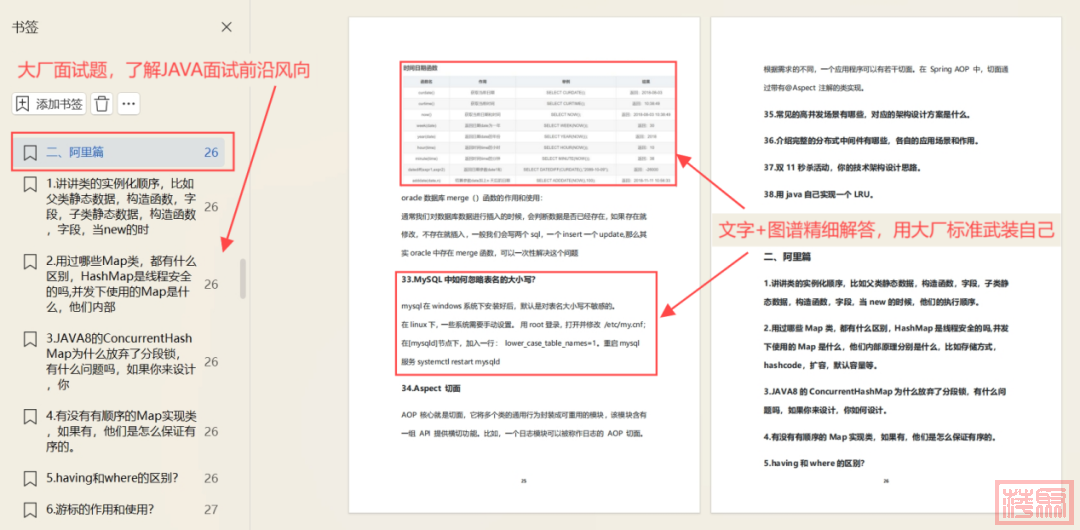
Task: Open bookmark 1.讲讲类的实例化顺序
Action: pos(120,207)
